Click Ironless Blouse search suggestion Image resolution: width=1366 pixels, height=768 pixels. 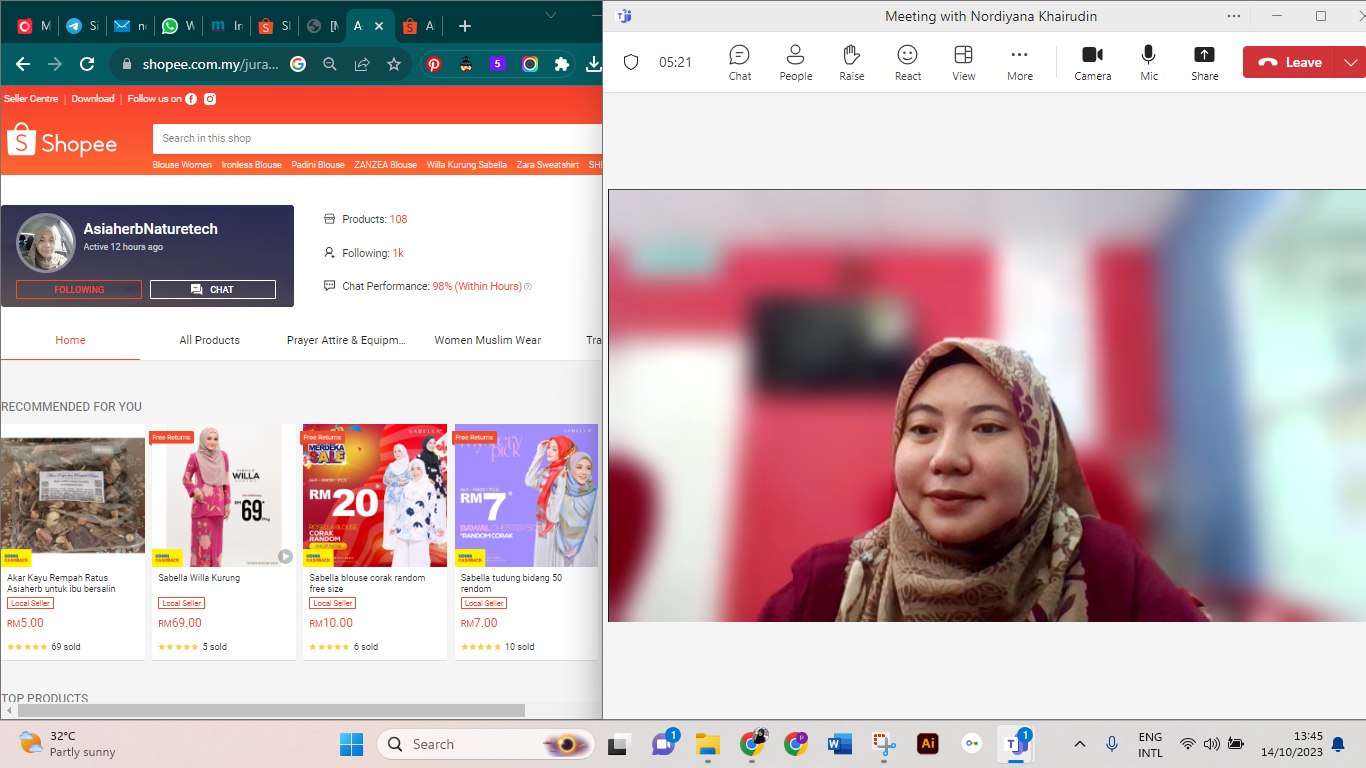coord(251,164)
